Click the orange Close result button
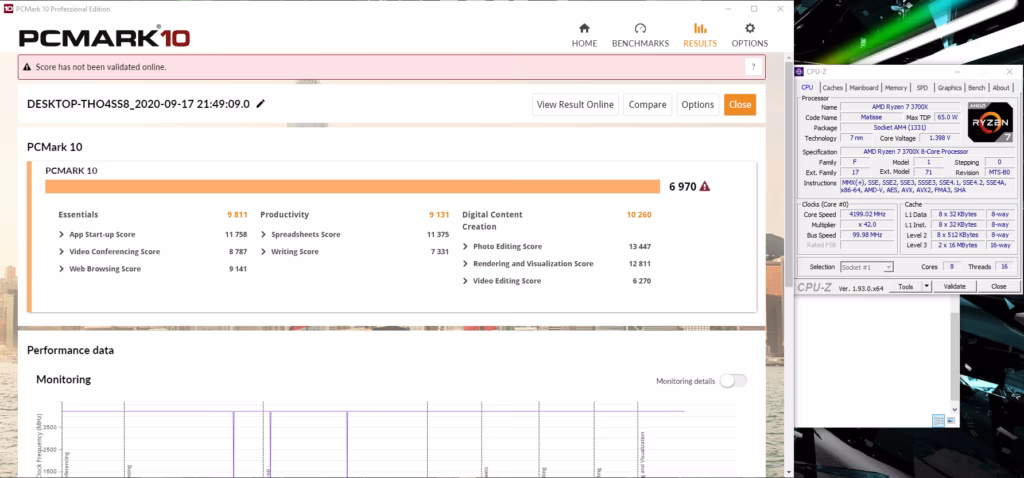The width and height of the screenshot is (1024, 478). [x=740, y=104]
